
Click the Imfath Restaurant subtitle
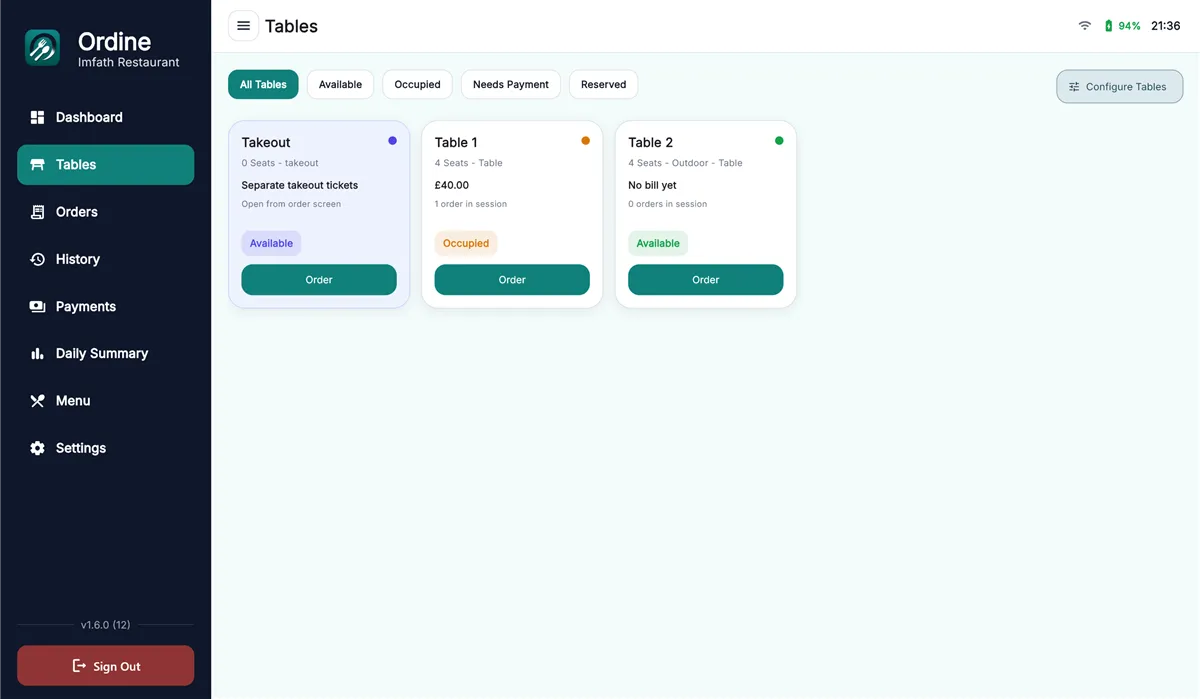129,62
